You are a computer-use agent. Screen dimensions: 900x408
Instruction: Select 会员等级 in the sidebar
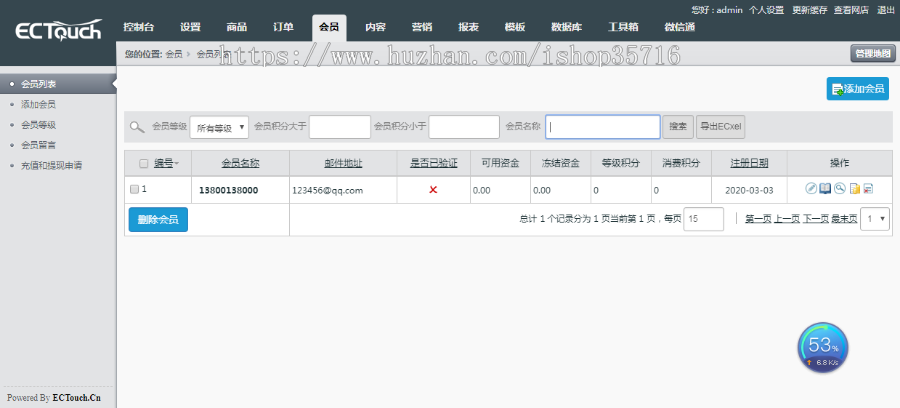(38, 125)
